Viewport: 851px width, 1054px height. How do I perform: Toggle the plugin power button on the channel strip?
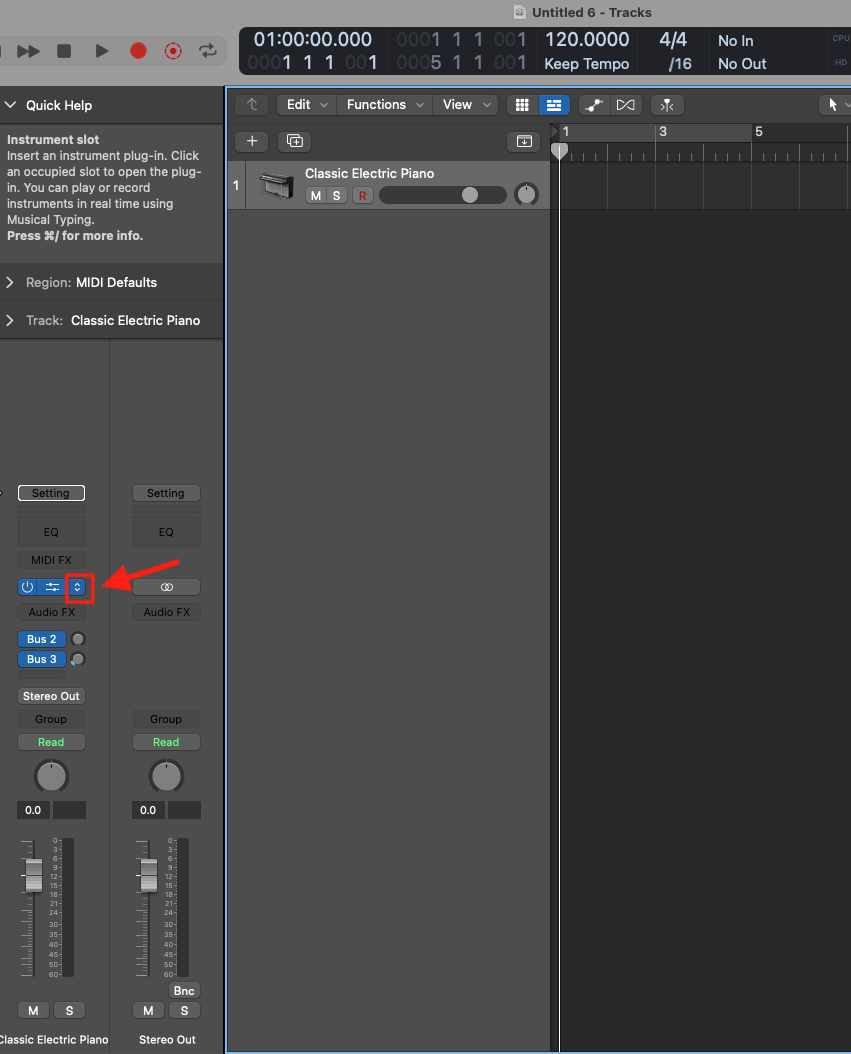[x=26, y=587]
